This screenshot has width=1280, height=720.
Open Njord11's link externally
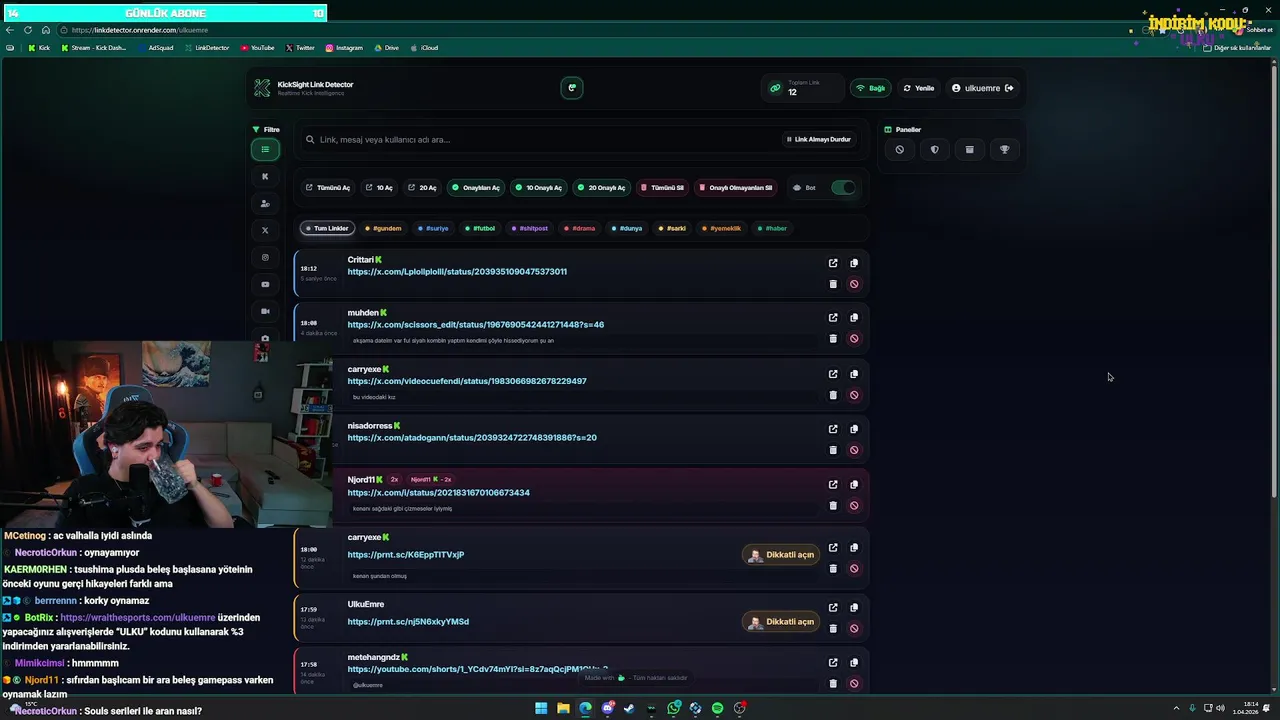click(833, 485)
